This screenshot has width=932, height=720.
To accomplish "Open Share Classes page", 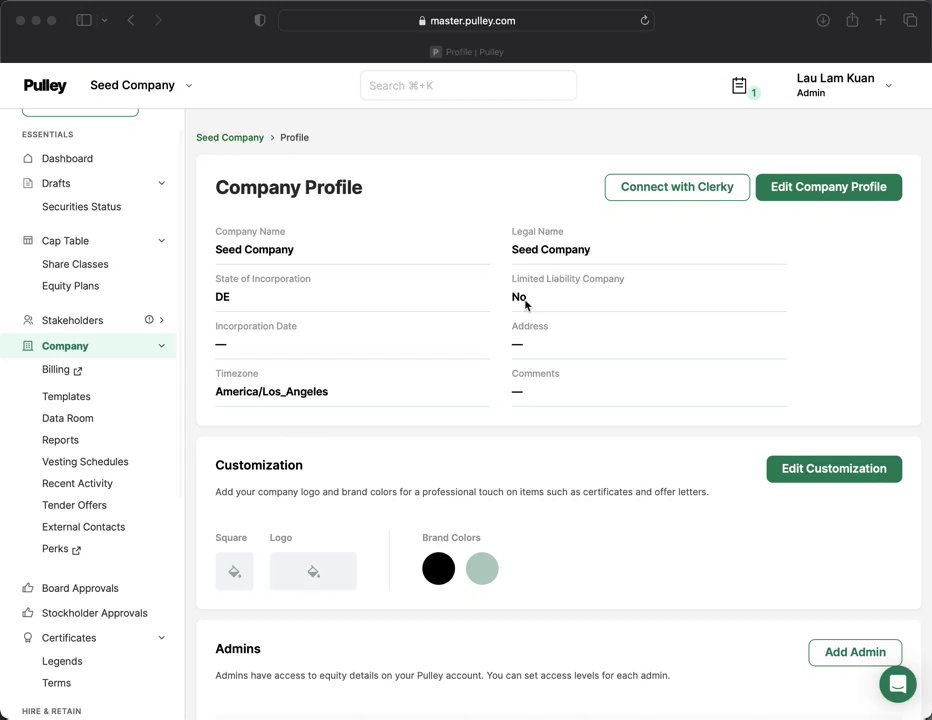I will (75, 264).
